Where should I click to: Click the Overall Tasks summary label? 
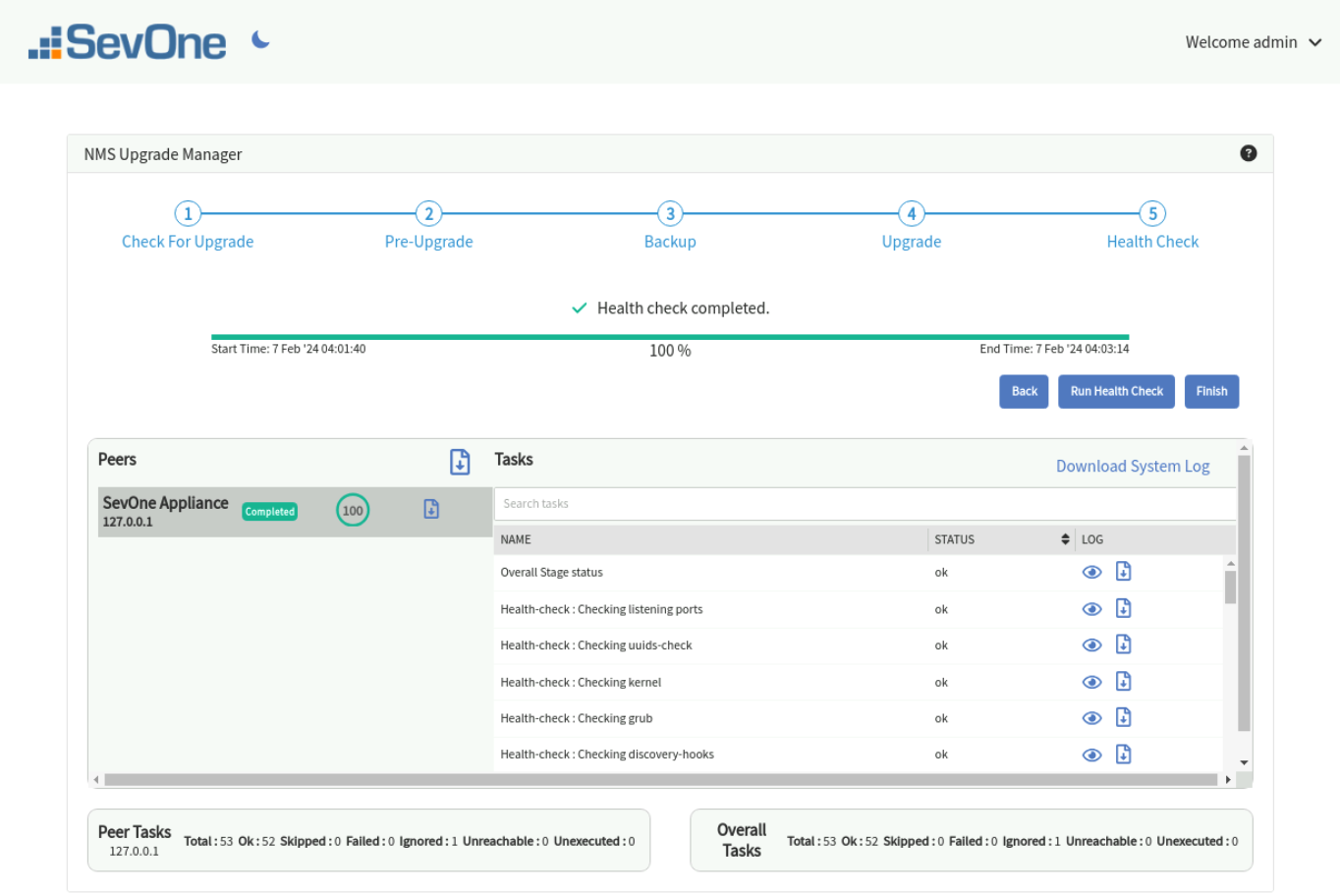(x=742, y=840)
